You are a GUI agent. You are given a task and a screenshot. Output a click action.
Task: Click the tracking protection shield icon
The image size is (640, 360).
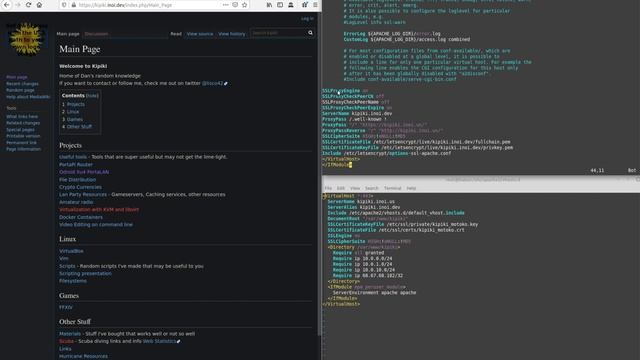[x=64, y=5]
